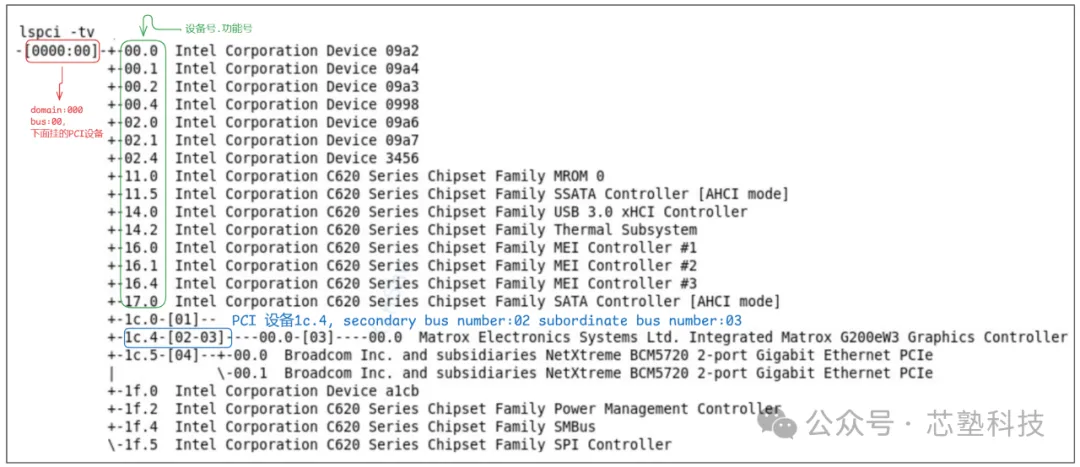Click the red-boxed [0000:00] root node
Screen dimensions: 1080x467
pyautogui.click(x=63, y=51)
